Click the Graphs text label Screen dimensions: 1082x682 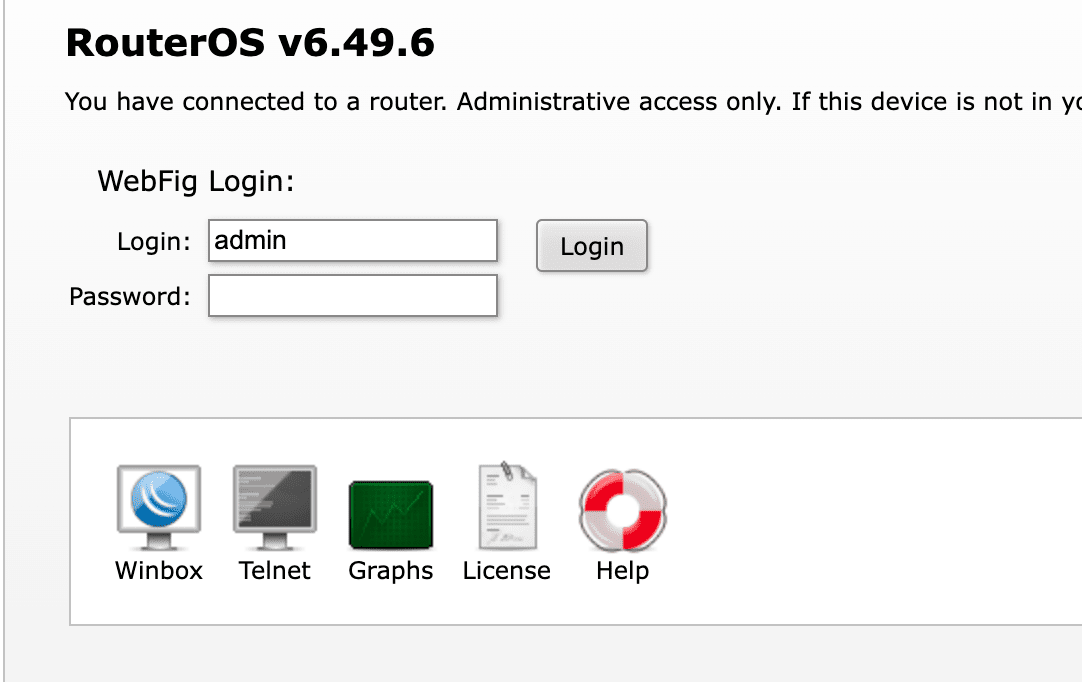click(x=391, y=572)
